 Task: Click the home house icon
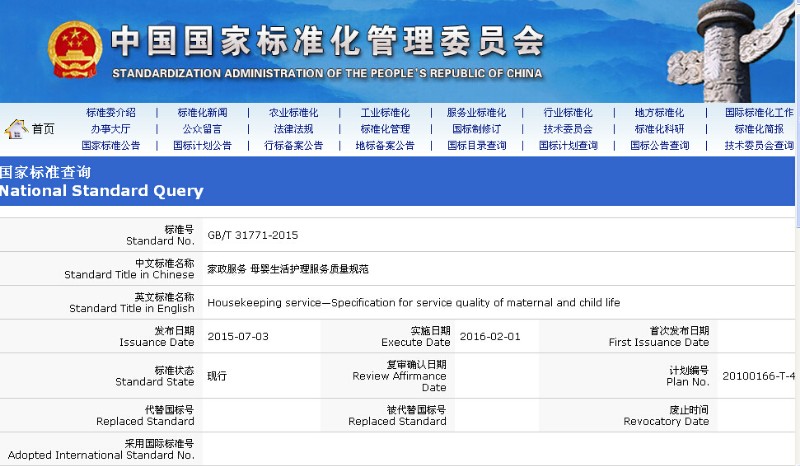(16, 129)
